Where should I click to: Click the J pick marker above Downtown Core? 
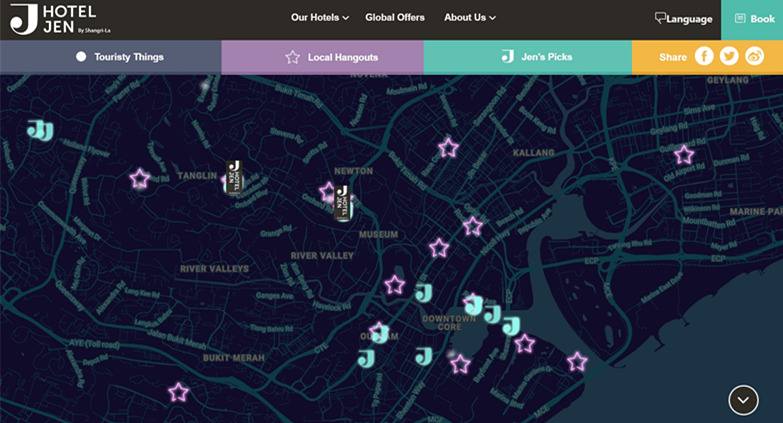[423, 293]
